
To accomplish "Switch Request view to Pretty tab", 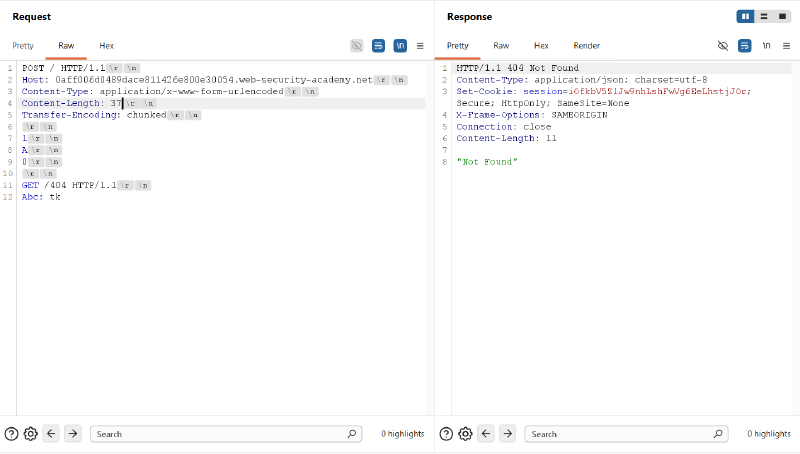I will [23, 46].
